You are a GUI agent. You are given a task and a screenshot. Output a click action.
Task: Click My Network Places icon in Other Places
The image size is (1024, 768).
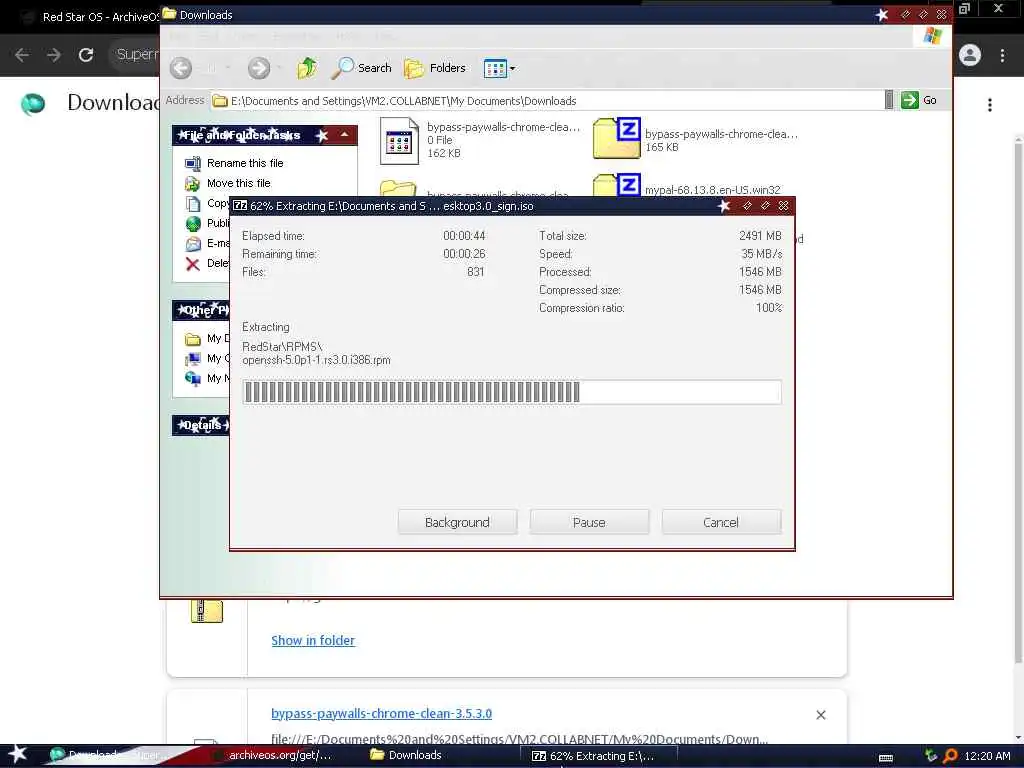193,378
